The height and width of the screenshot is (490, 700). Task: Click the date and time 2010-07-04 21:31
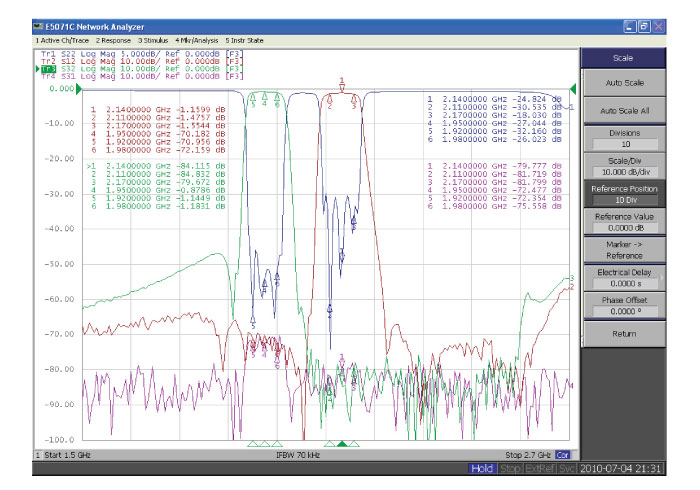[x=620, y=469]
